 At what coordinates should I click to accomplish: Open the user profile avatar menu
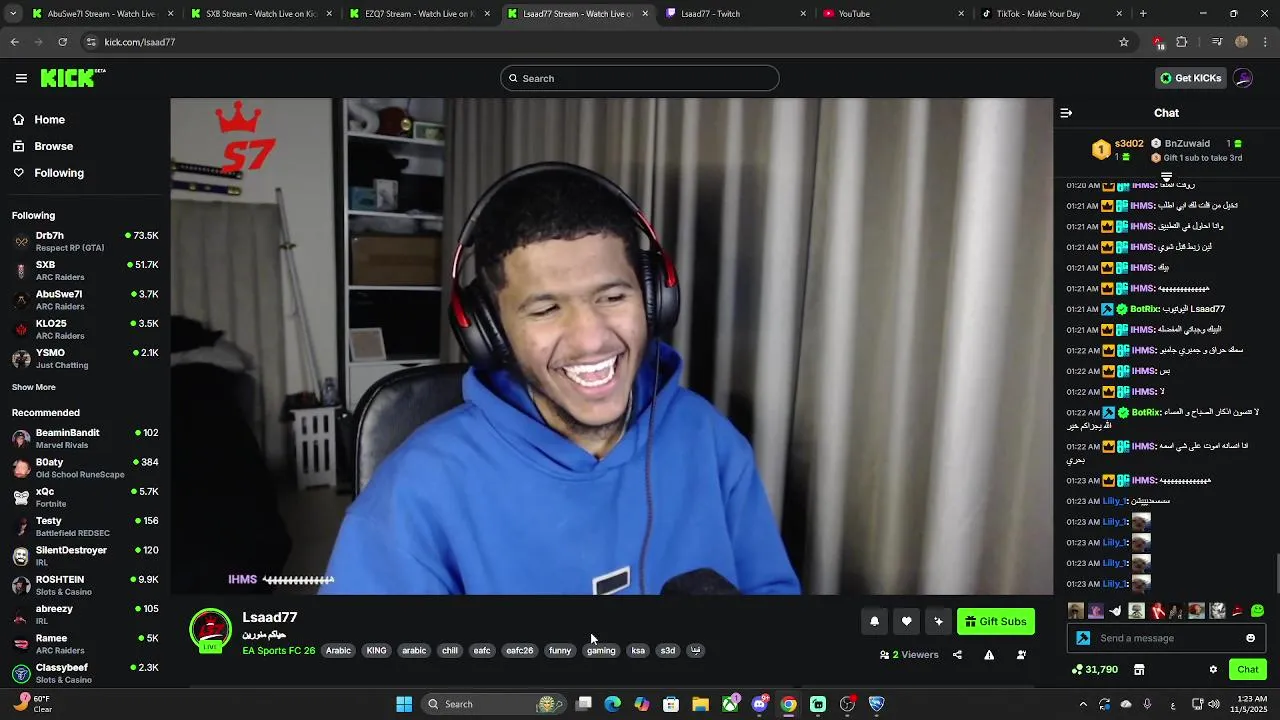coord(1243,78)
